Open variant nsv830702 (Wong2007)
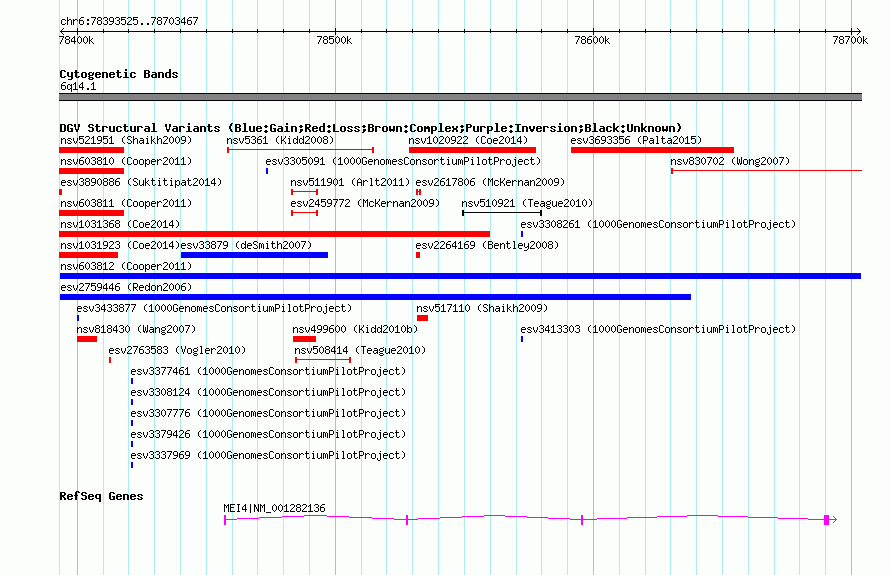 [x=730, y=161]
